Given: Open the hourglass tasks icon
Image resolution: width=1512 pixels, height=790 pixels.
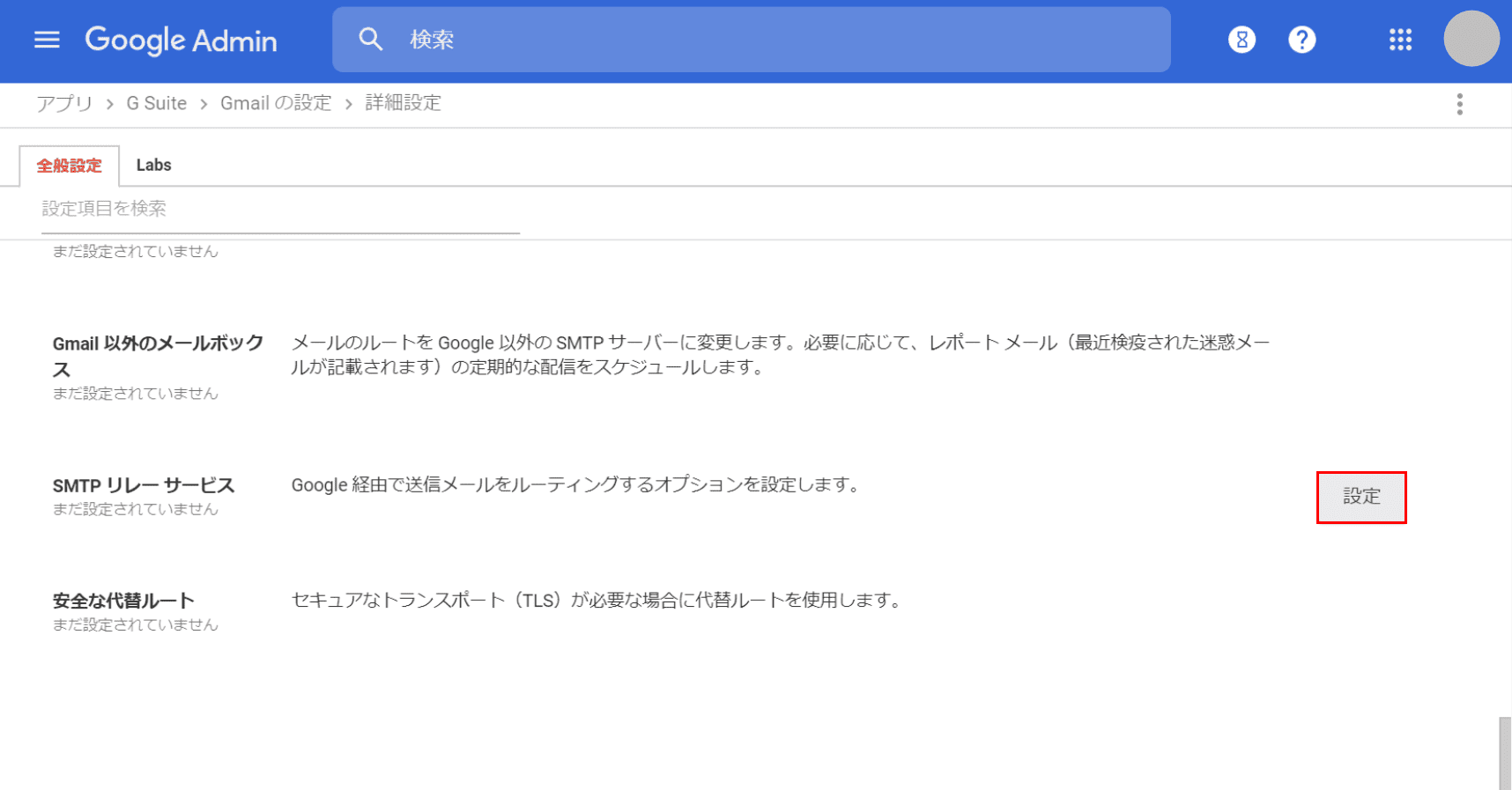Looking at the screenshot, I should pyautogui.click(x=1241, y=40).
